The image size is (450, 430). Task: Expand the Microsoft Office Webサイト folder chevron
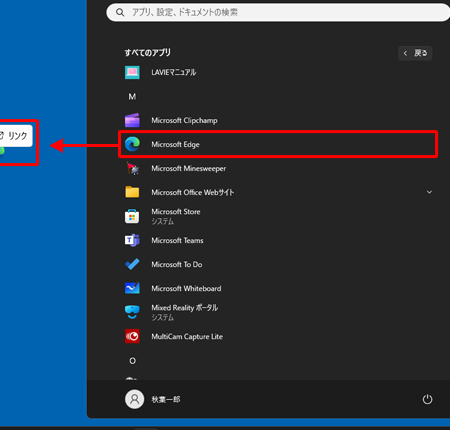tap(429, 192)
